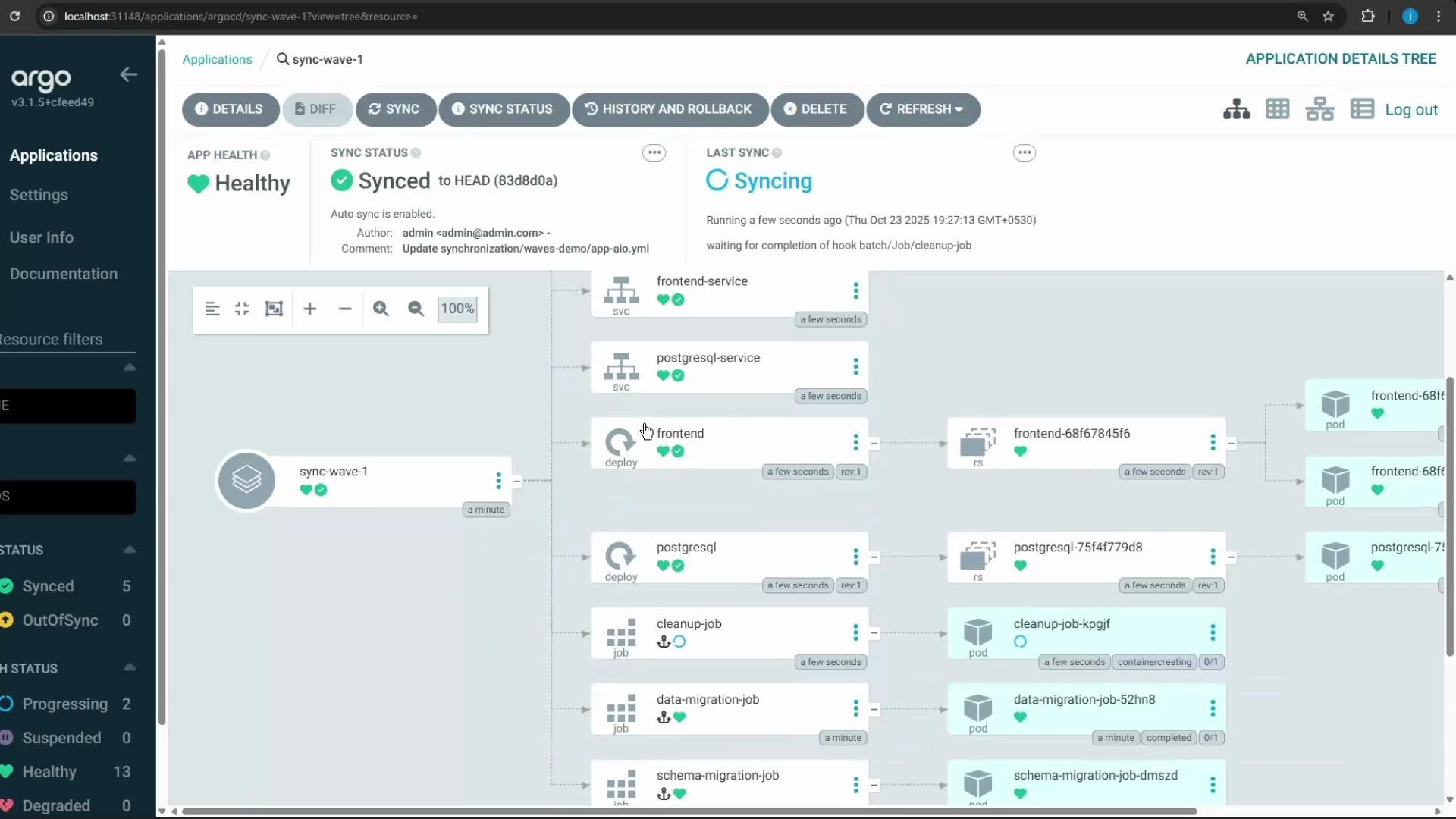
Task: Collapse the sidebar with the back arrow
Action: point(128,74)
